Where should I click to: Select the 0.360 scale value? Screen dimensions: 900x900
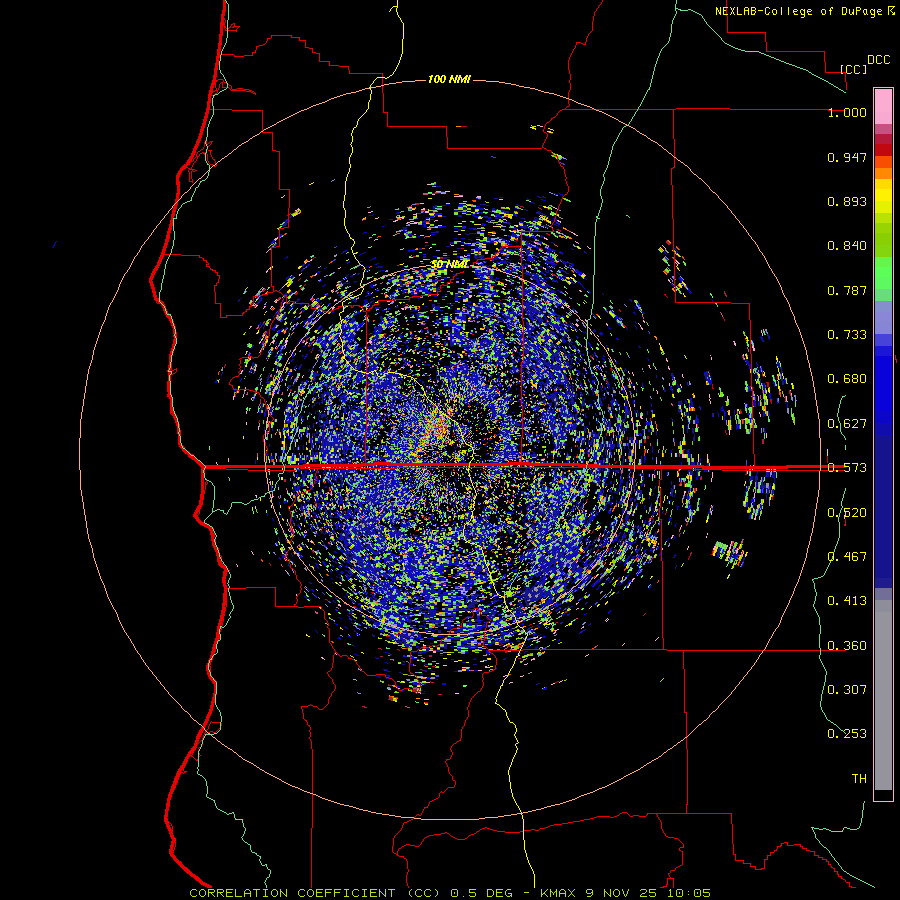[x=847, y=646]
